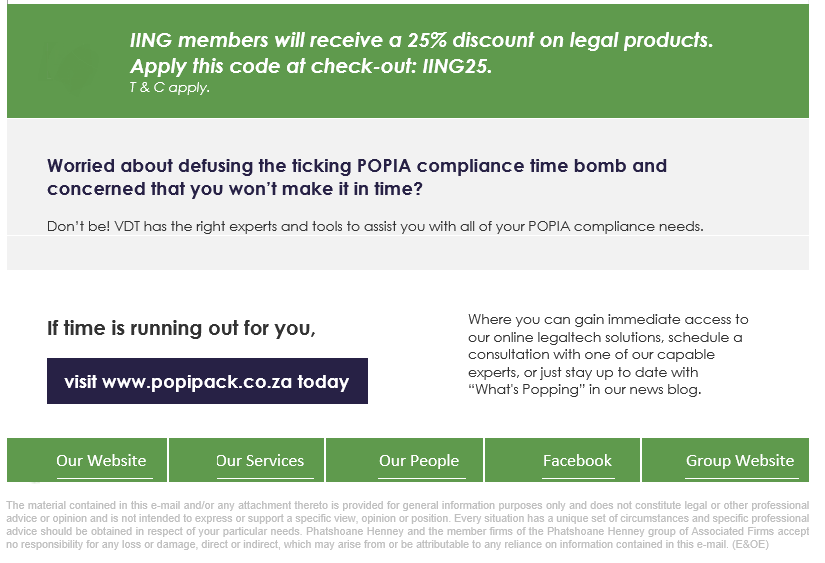Click the POPIA compliance time bomb headline
Screen dimensions: 825x563
[x=356, y=166]
